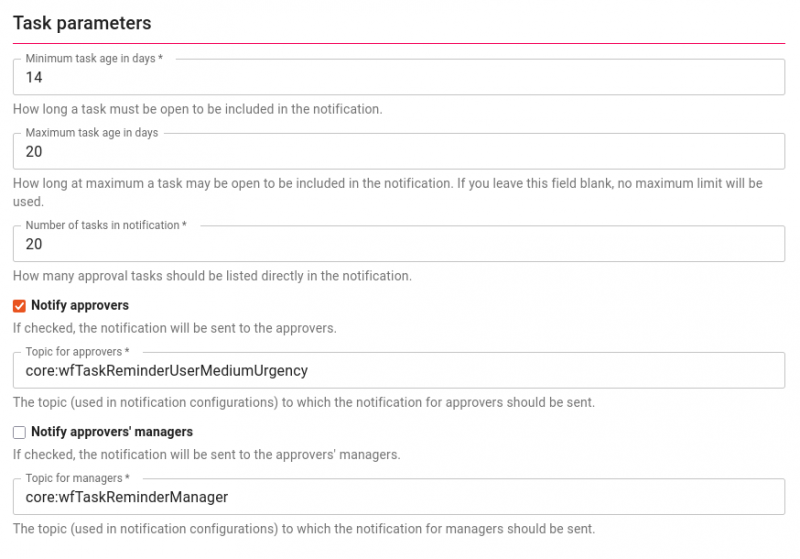Click the floating label "Topic for managers"
This screenshot has width=800, height=559.
point(77,479)
